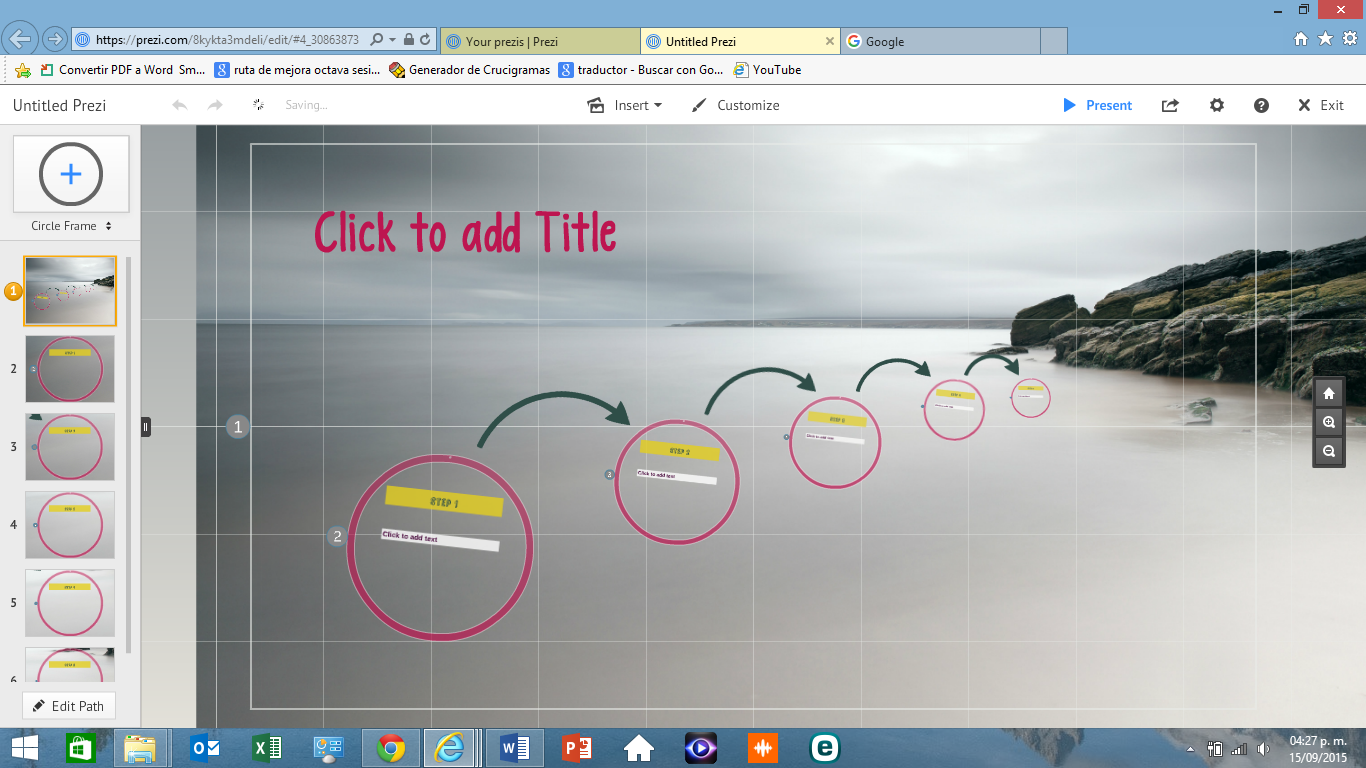Viewport: 1366px width, 768px height.
Task: Open Google Chrome from the taskbar
Action: click(390, 747)
